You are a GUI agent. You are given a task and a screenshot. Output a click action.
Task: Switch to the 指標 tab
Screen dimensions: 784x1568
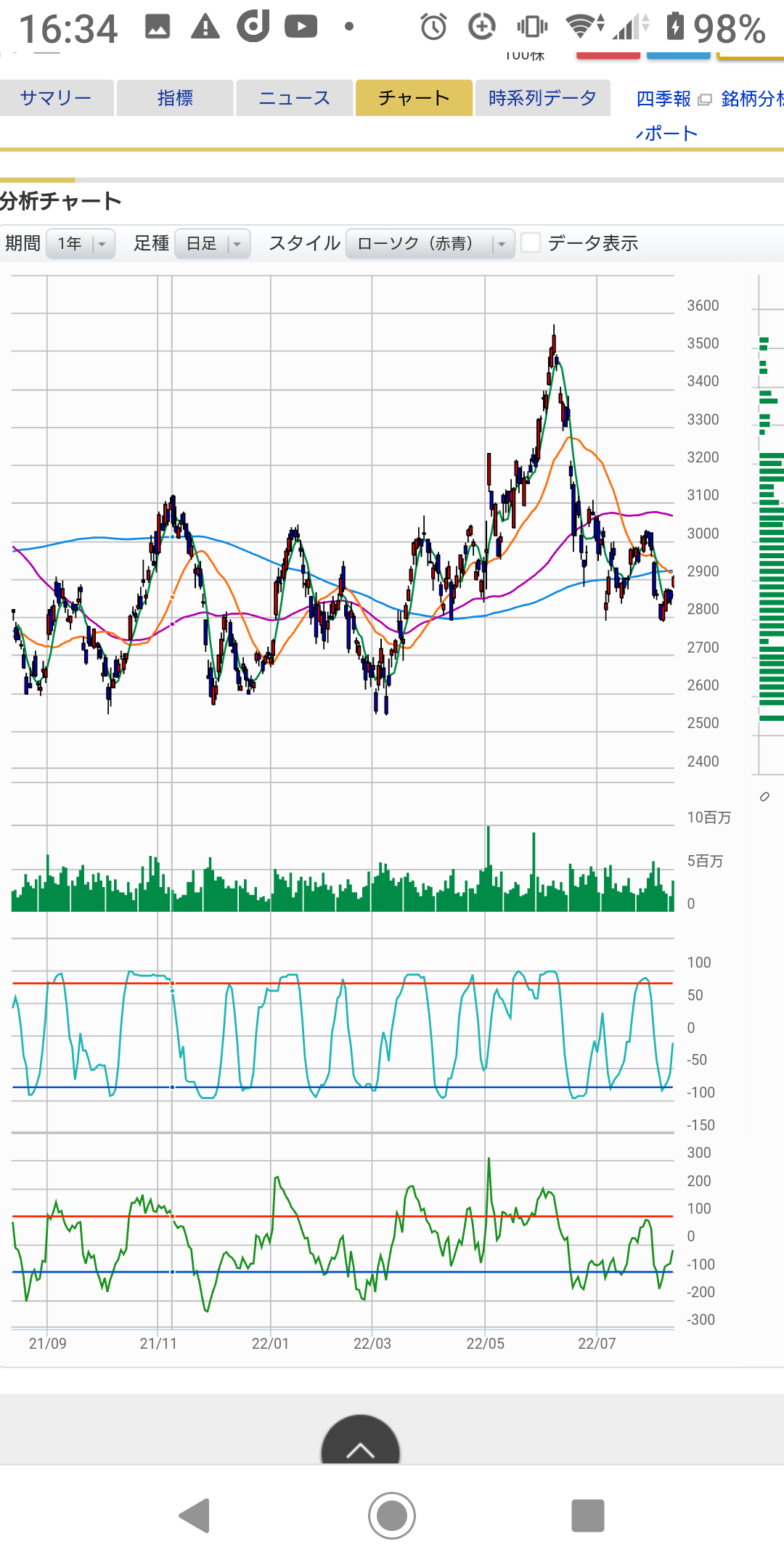coord(175,98)
